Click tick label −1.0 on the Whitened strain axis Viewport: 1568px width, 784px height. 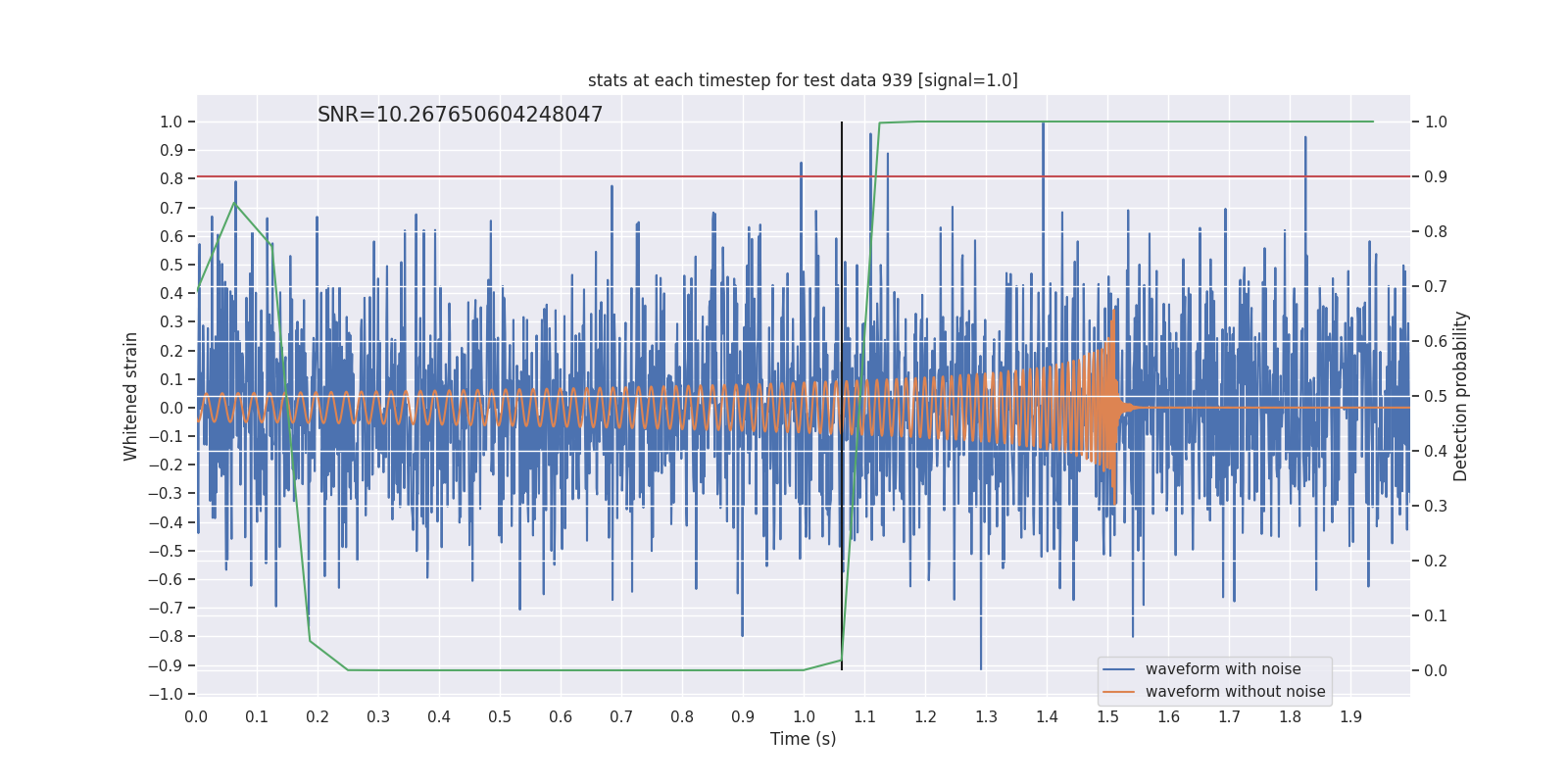pyautogui.click(x=166, y=694)
